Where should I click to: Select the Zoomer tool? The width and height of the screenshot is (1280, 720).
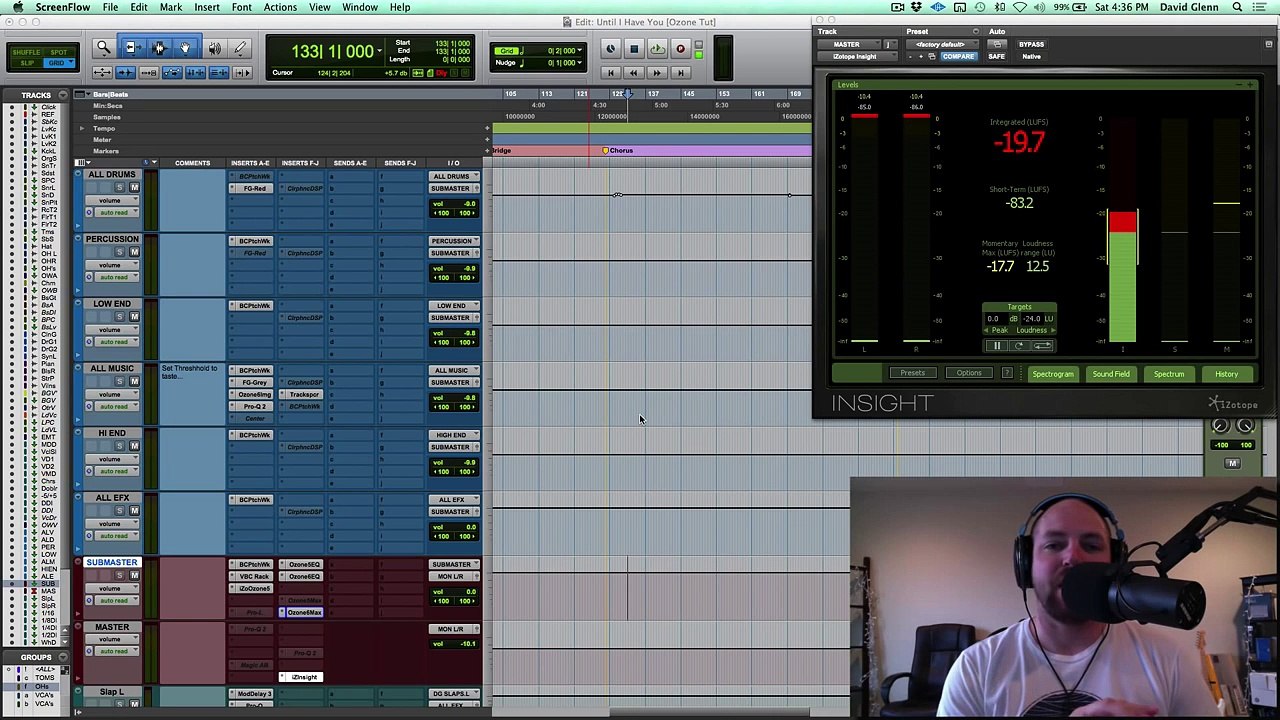(x=103, y=48)
